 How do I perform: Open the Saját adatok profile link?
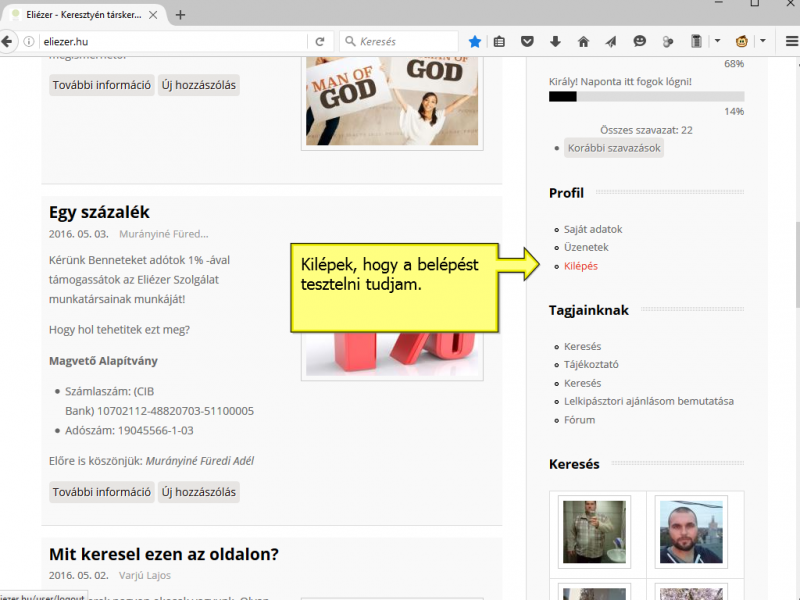click(593, 229)
